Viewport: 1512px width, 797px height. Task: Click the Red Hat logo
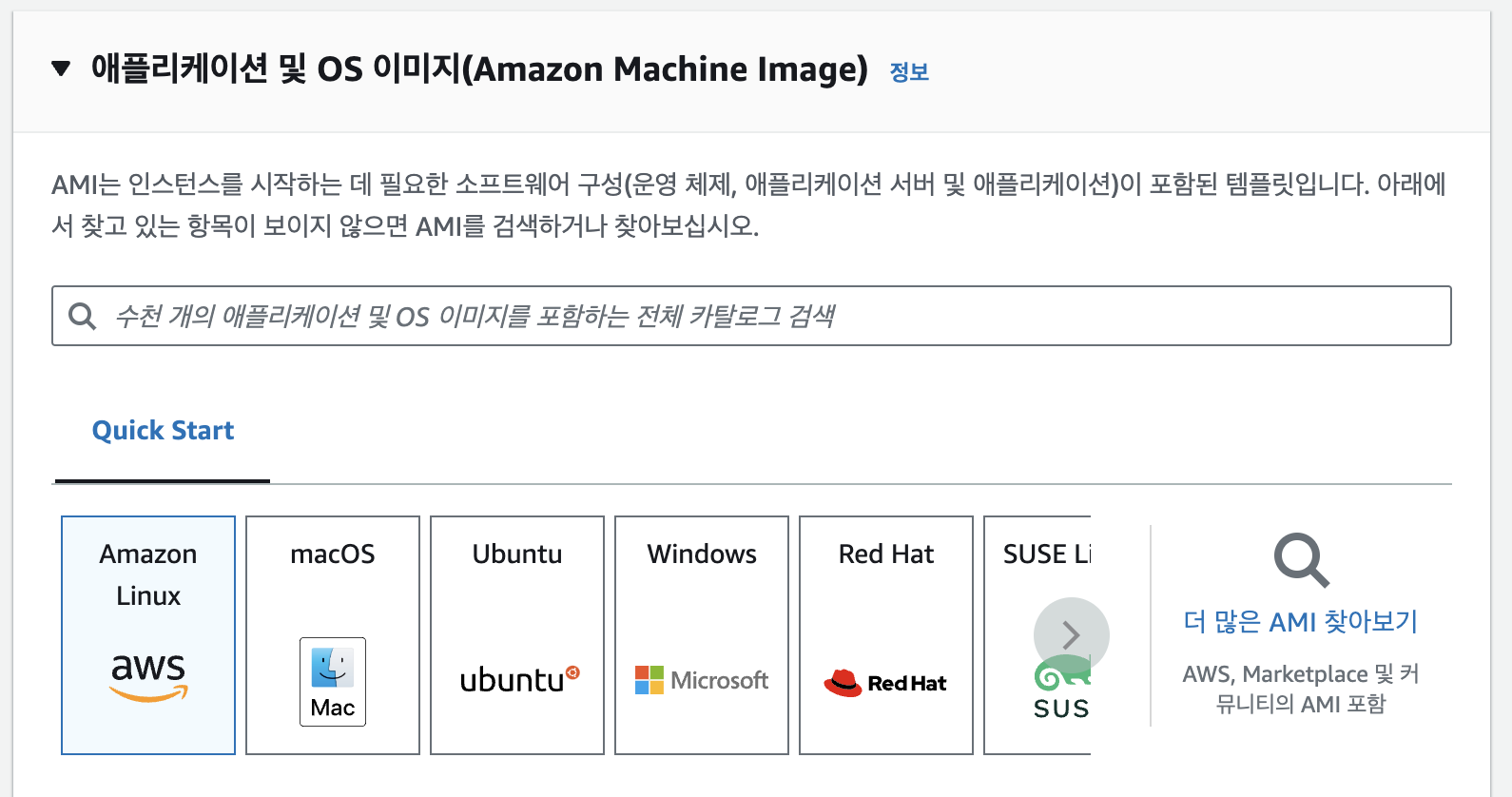pos(885,683)
